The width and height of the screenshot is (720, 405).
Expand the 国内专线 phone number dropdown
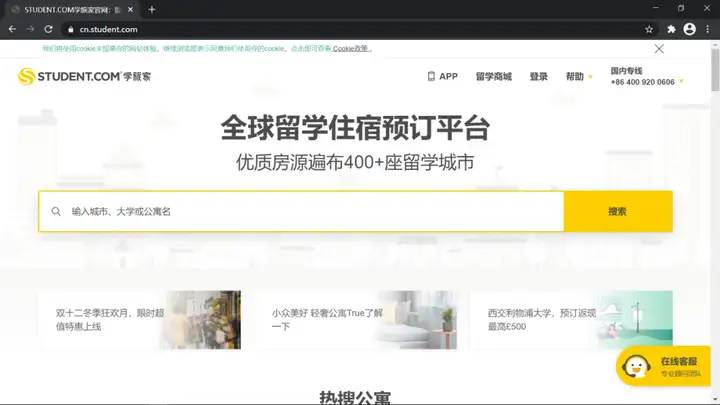(x=647, y=76)
